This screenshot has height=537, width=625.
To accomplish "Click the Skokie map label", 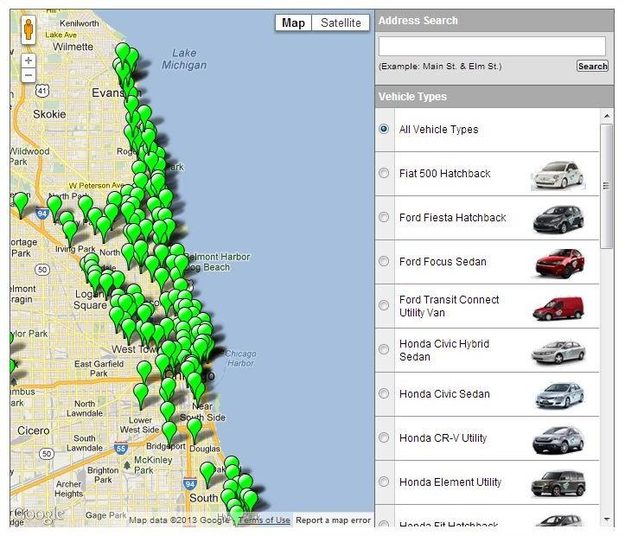I will pyautogui.click(x=49, y=114).
